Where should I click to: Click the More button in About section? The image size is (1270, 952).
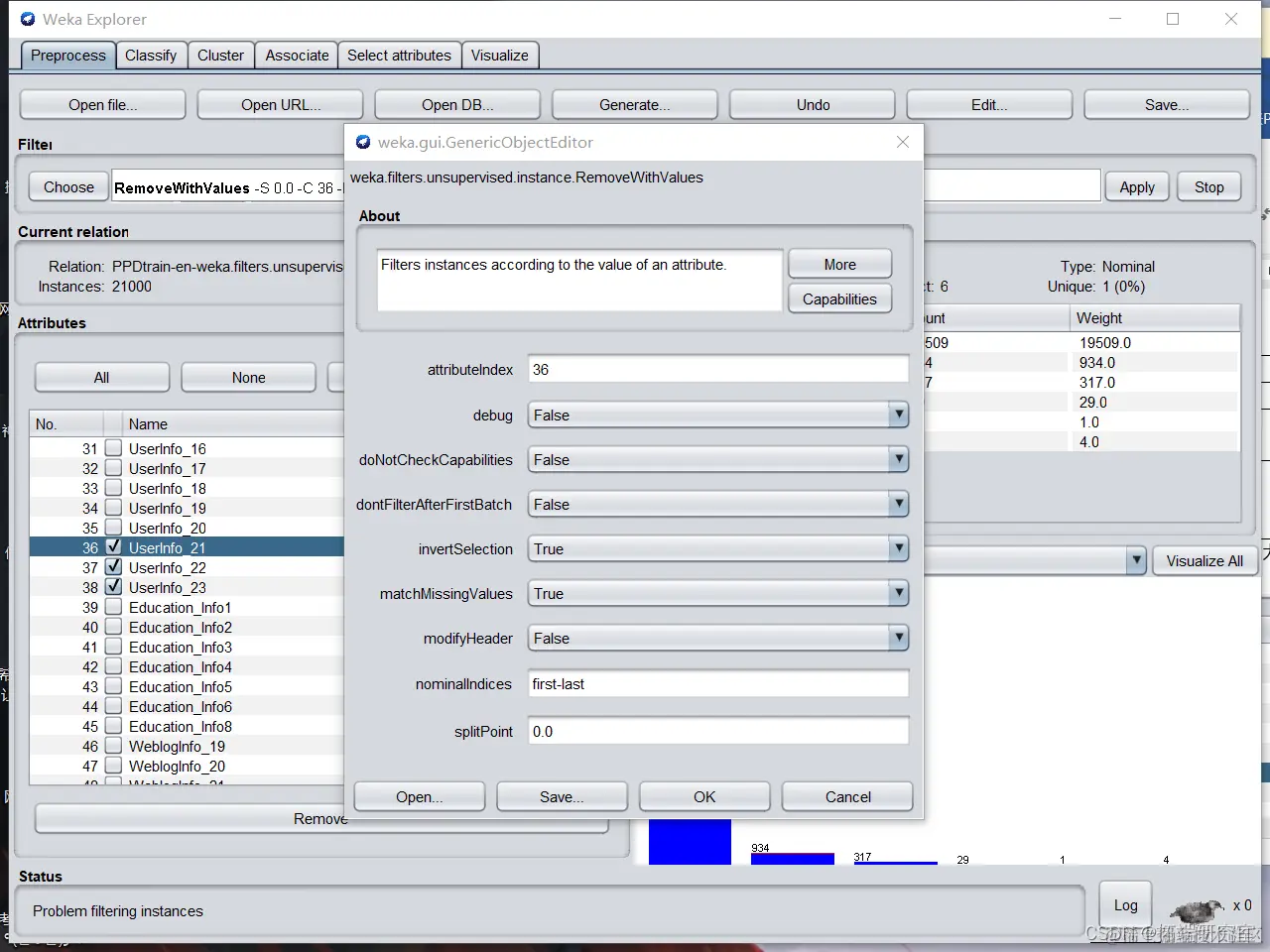coord(839,264)
